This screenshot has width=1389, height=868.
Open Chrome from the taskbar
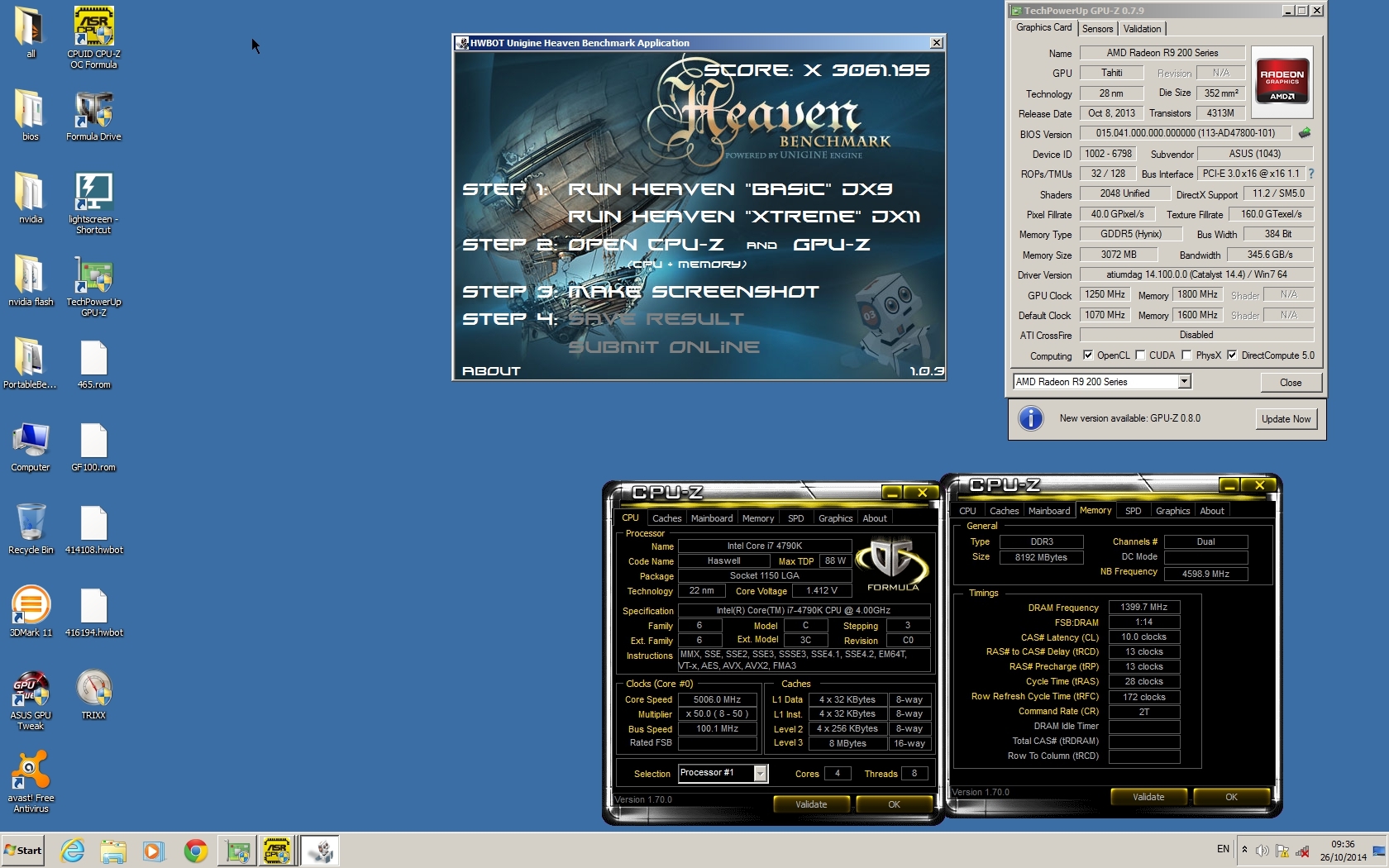195,851
